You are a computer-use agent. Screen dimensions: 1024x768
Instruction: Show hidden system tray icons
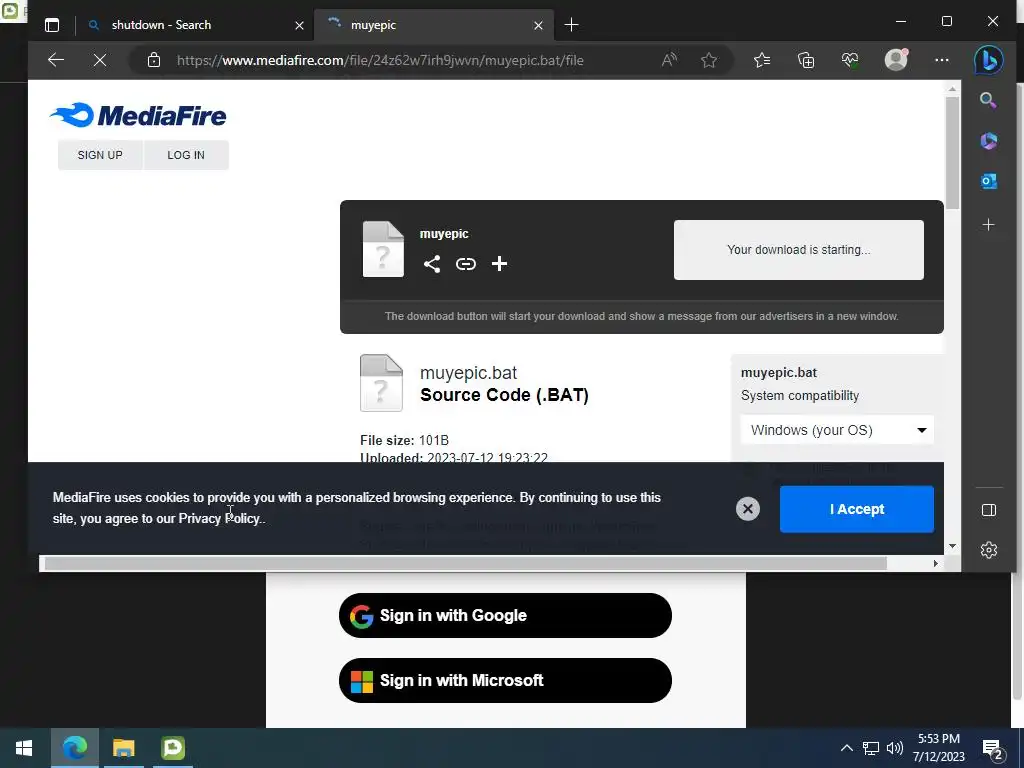(x=846, y=748)
